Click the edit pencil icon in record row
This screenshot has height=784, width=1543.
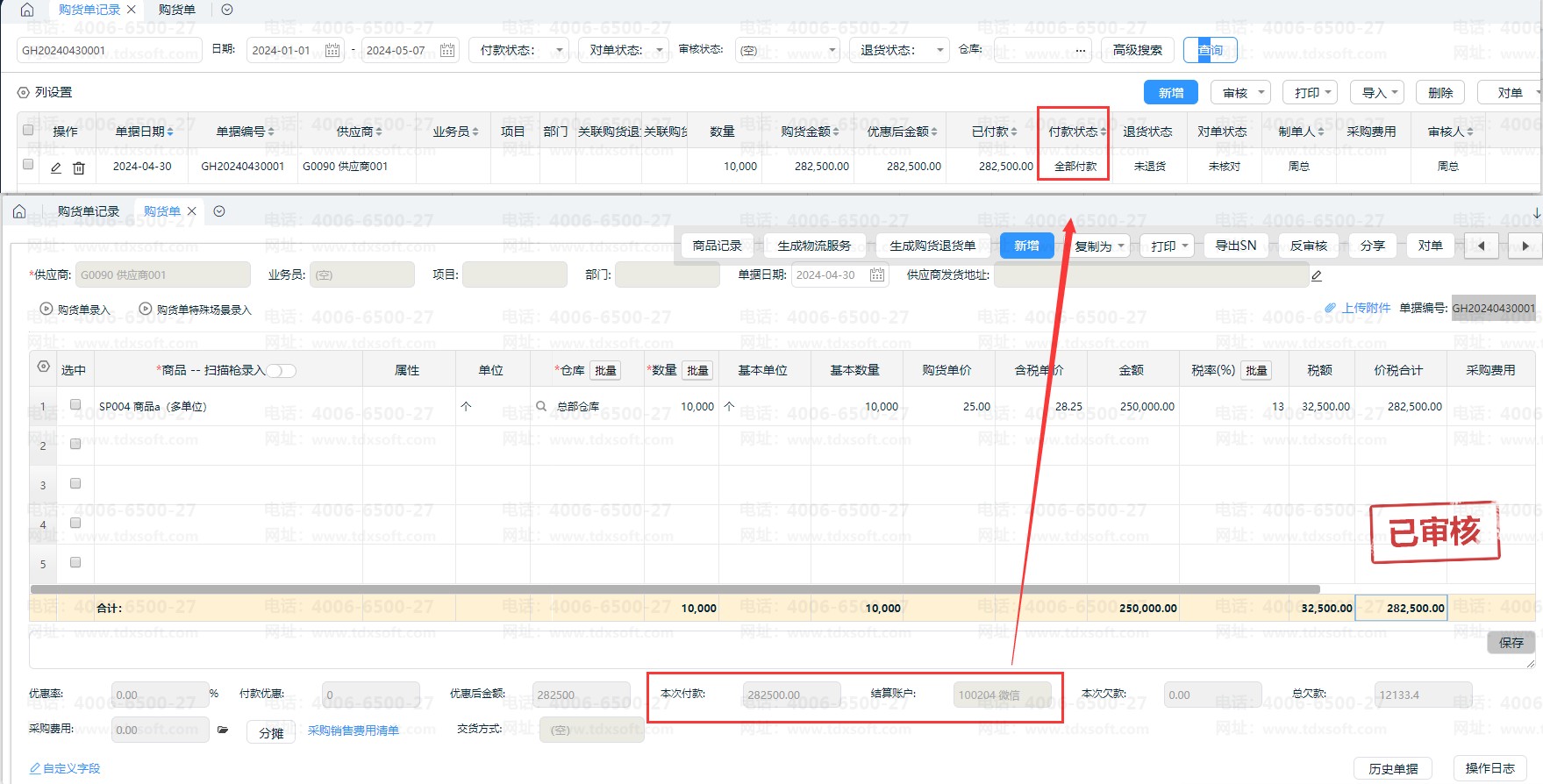click(x=56, y=167)
